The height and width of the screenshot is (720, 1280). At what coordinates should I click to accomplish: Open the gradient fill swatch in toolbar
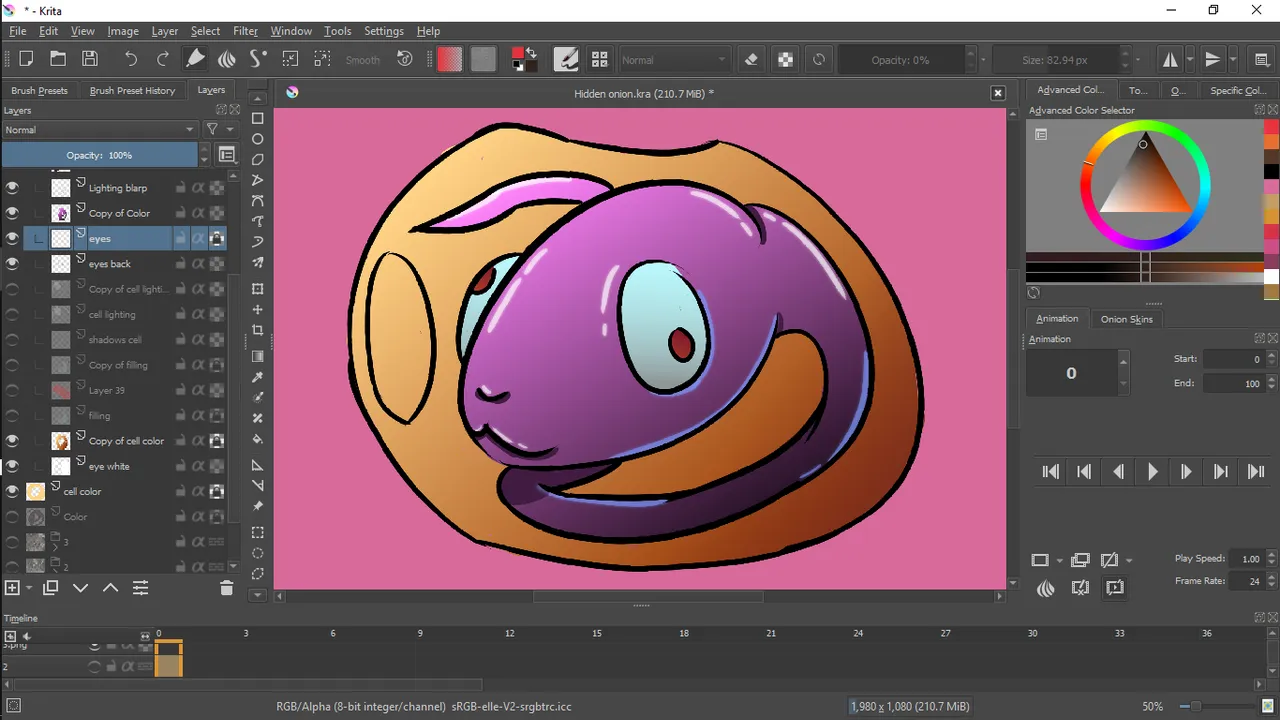(x=450, y=59)
